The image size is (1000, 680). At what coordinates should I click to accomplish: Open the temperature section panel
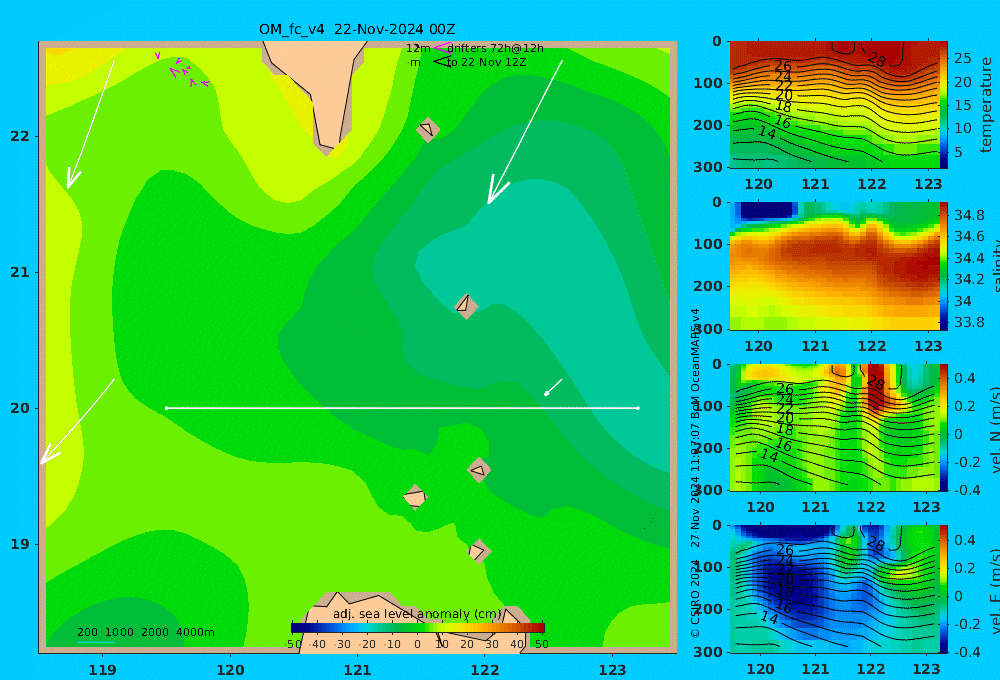pos(834,105)
